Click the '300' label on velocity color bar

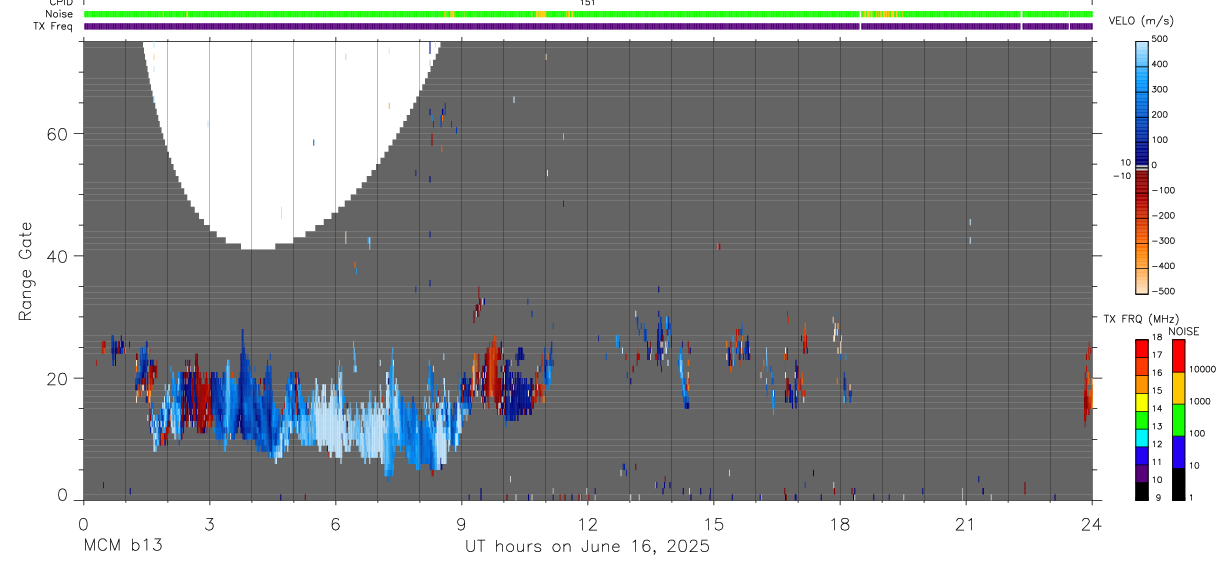pos(1161,89)
